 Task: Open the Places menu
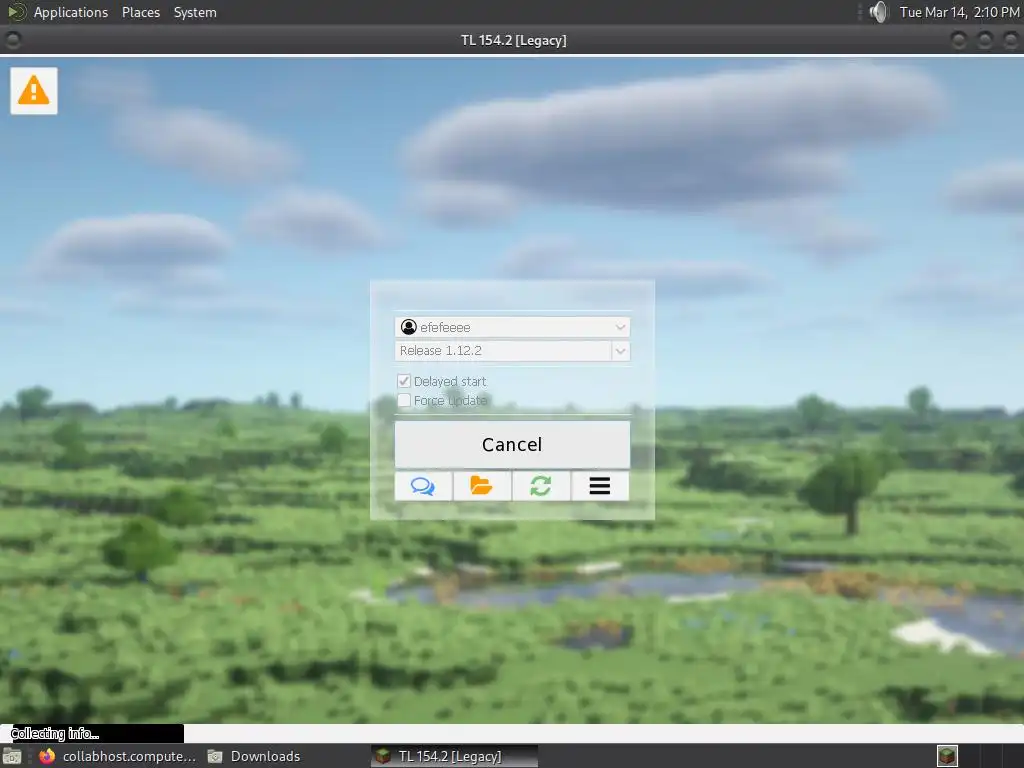click(140, 12)
